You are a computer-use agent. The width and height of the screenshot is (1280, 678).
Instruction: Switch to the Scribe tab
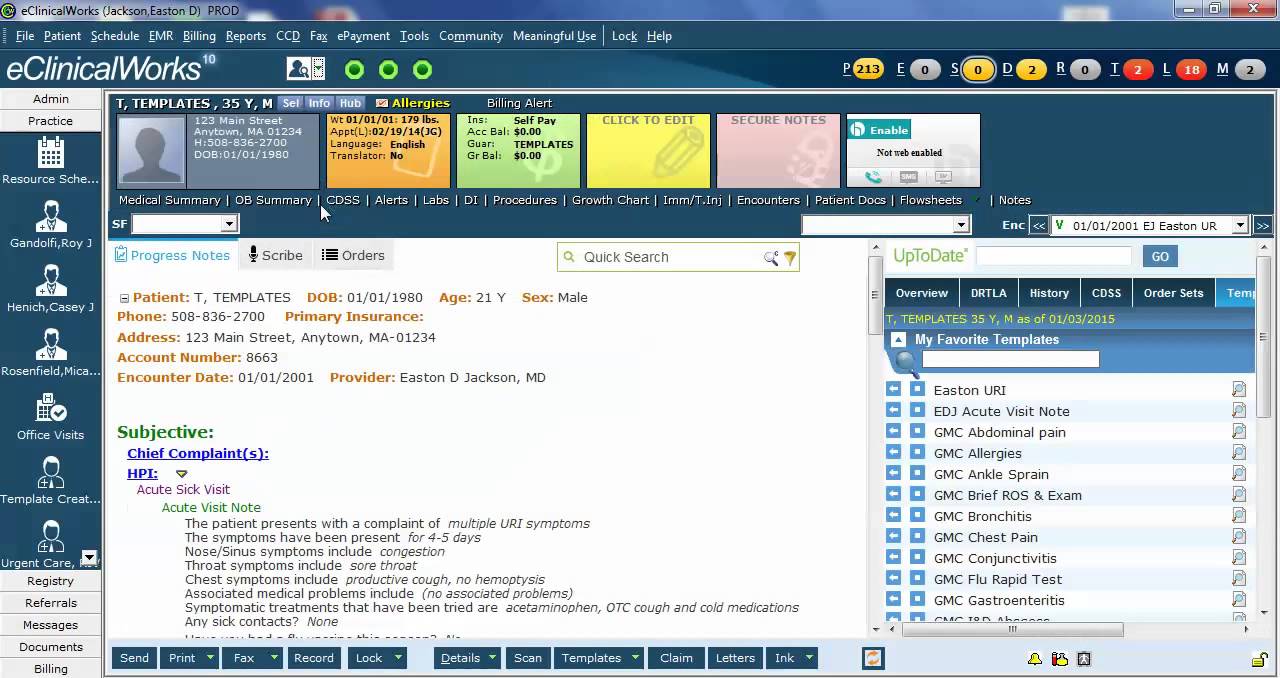click(x=275, y=256)
